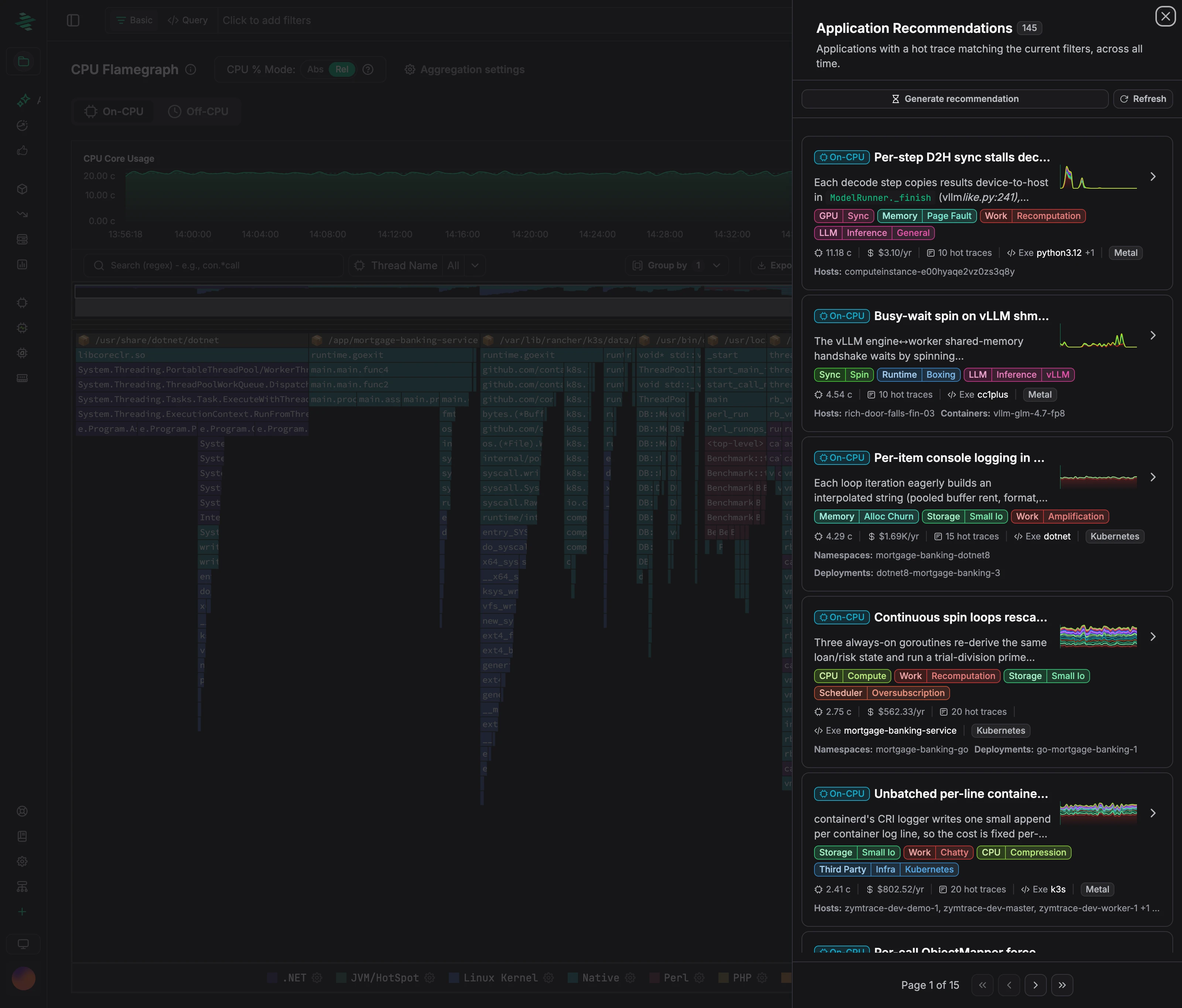Screen dimensions: 1182x1008
Task: Open sparkle recommendations sidebar icon
Action: (23, 100)
